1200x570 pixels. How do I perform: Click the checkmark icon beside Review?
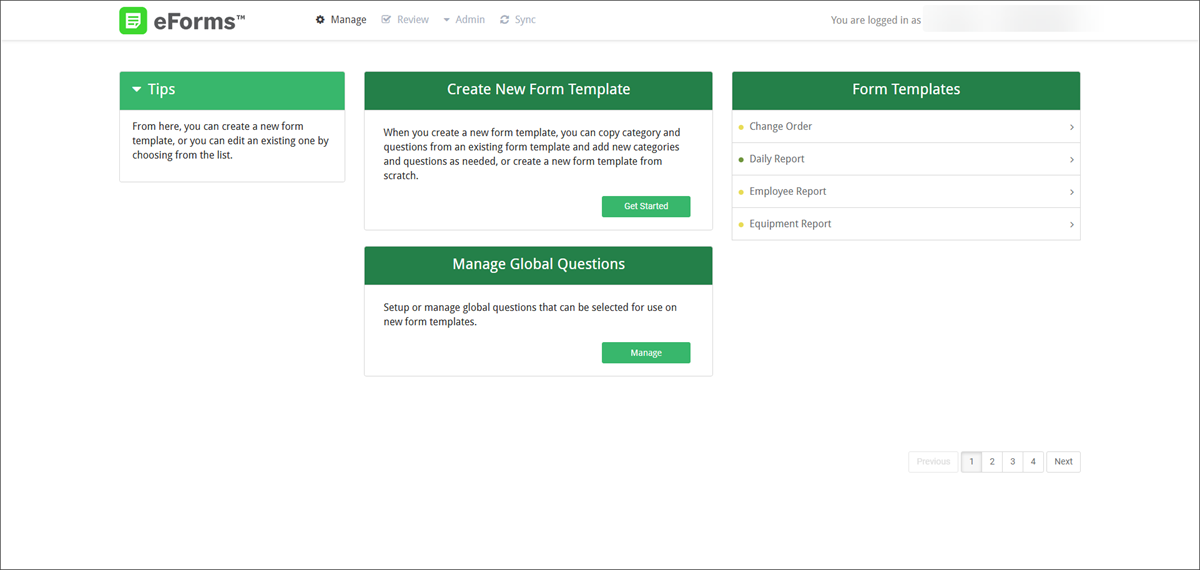(x=386, y=20)
